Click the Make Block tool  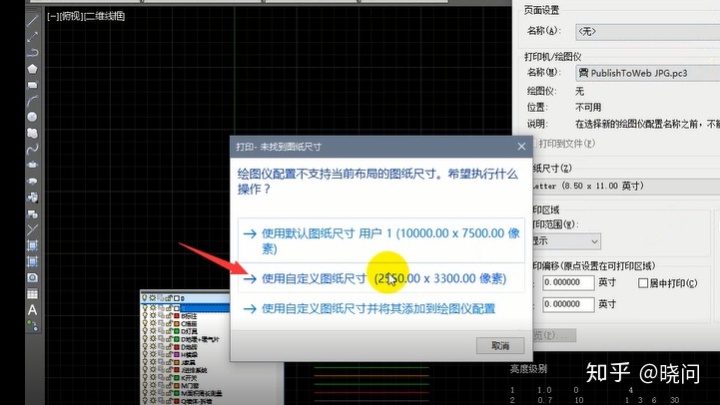coord(32,214)
